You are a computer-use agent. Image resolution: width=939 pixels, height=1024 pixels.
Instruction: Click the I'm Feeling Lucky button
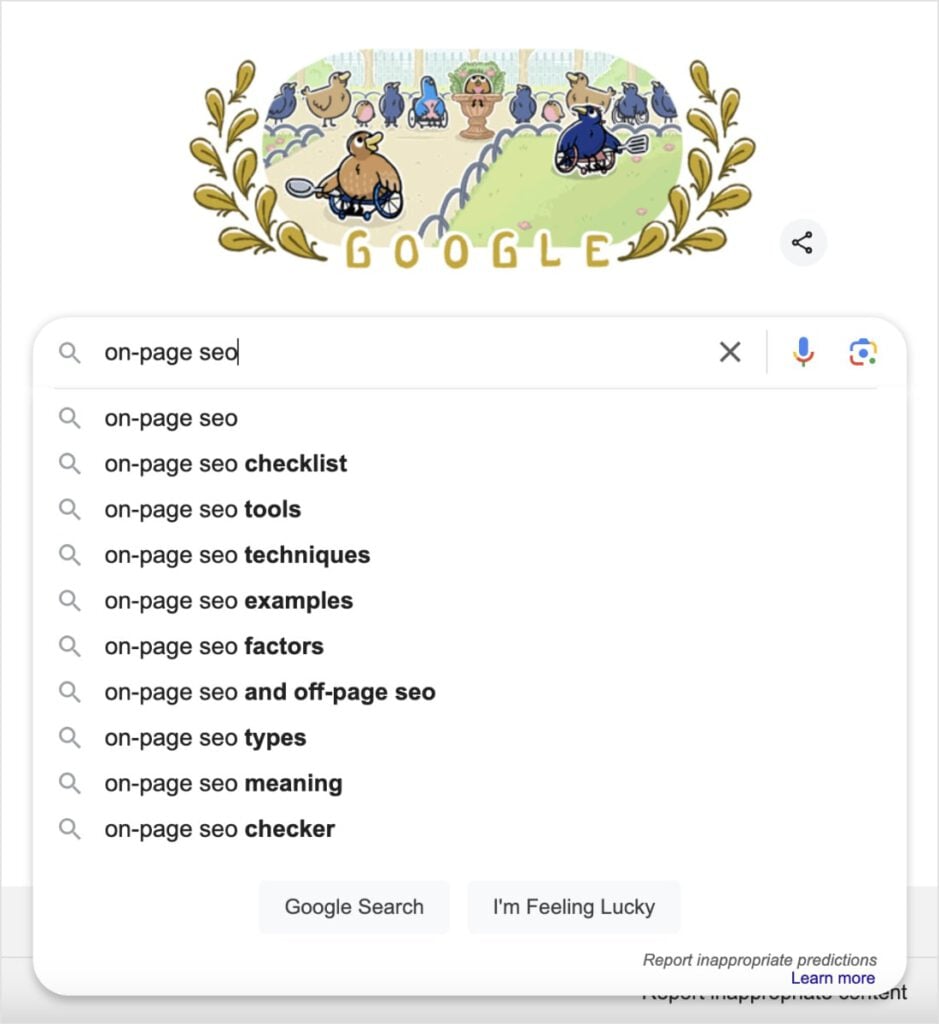click(574, 907)
